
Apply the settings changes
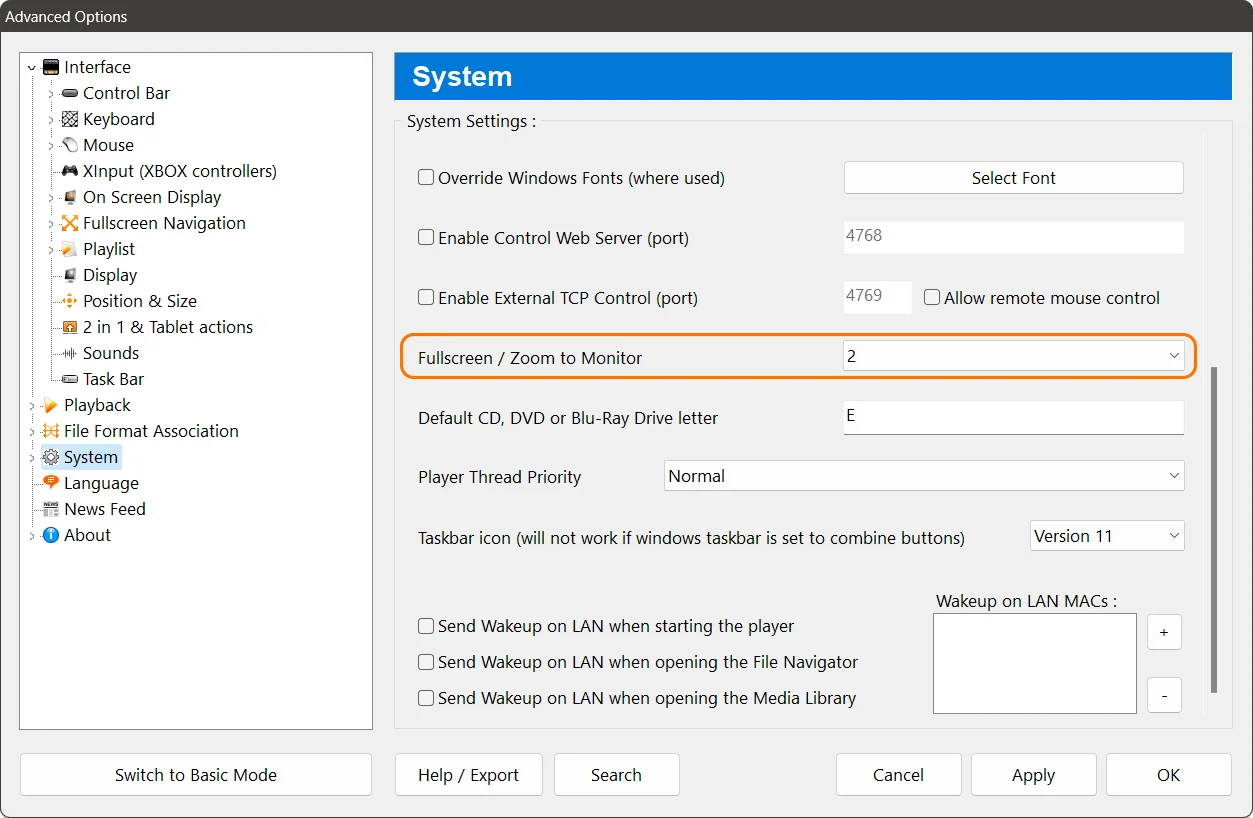coord(1033,775)
